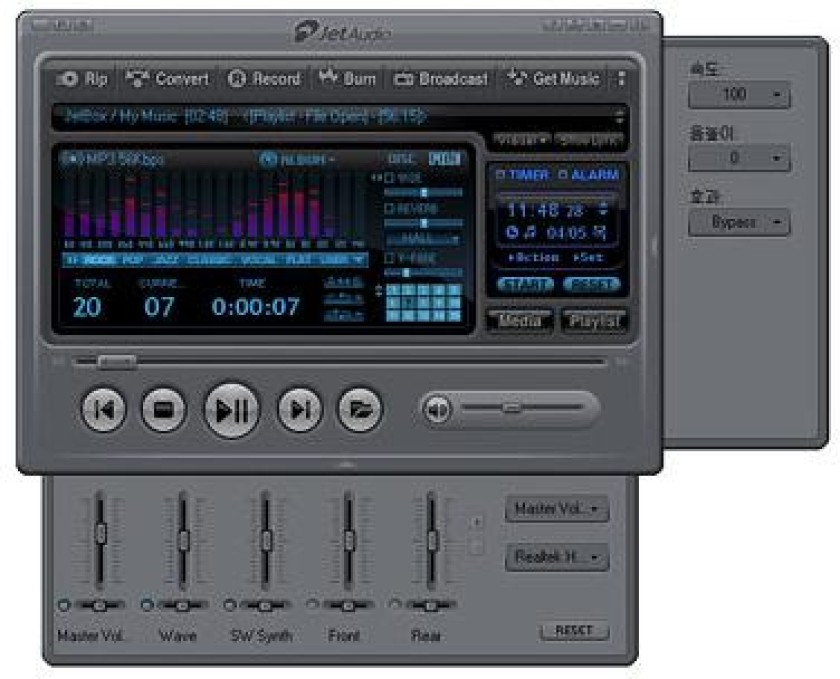Click the Play/Pause button
The width and height of the screenshot is (840, 679).
[x=231, y=410]
